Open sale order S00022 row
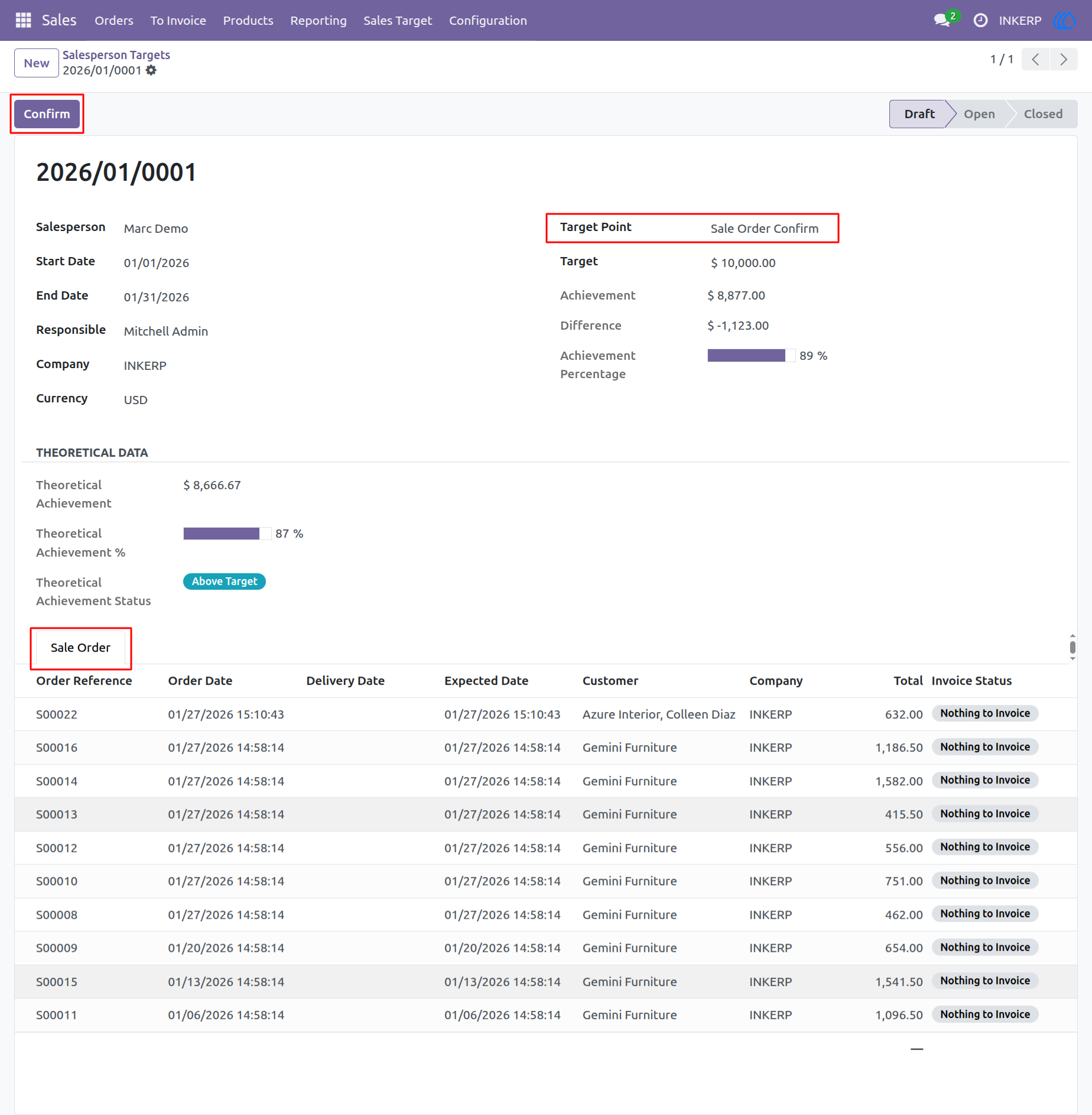This screenshot has height=1115, width=1092. pos(545,714)
